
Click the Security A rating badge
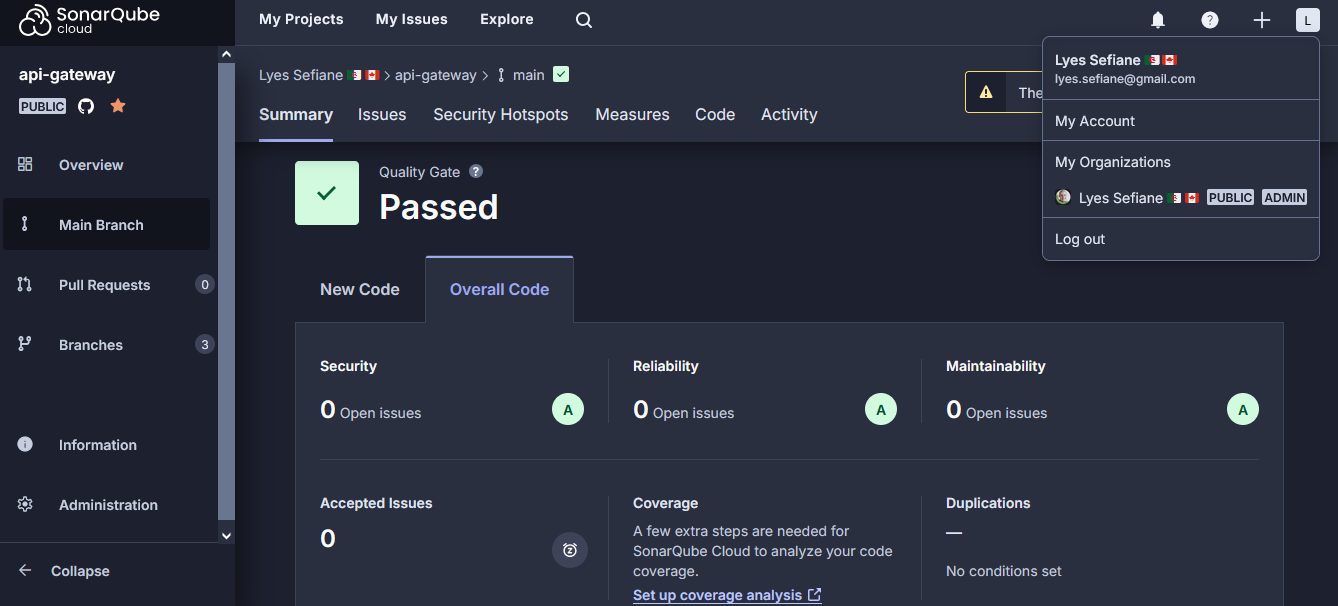click(568, 409)
